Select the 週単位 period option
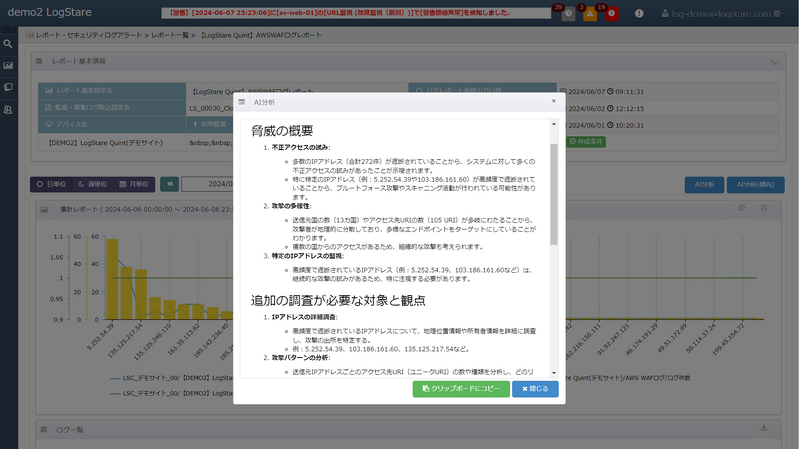This screenshot has height=449, width=800. click(x=93, y=184)
